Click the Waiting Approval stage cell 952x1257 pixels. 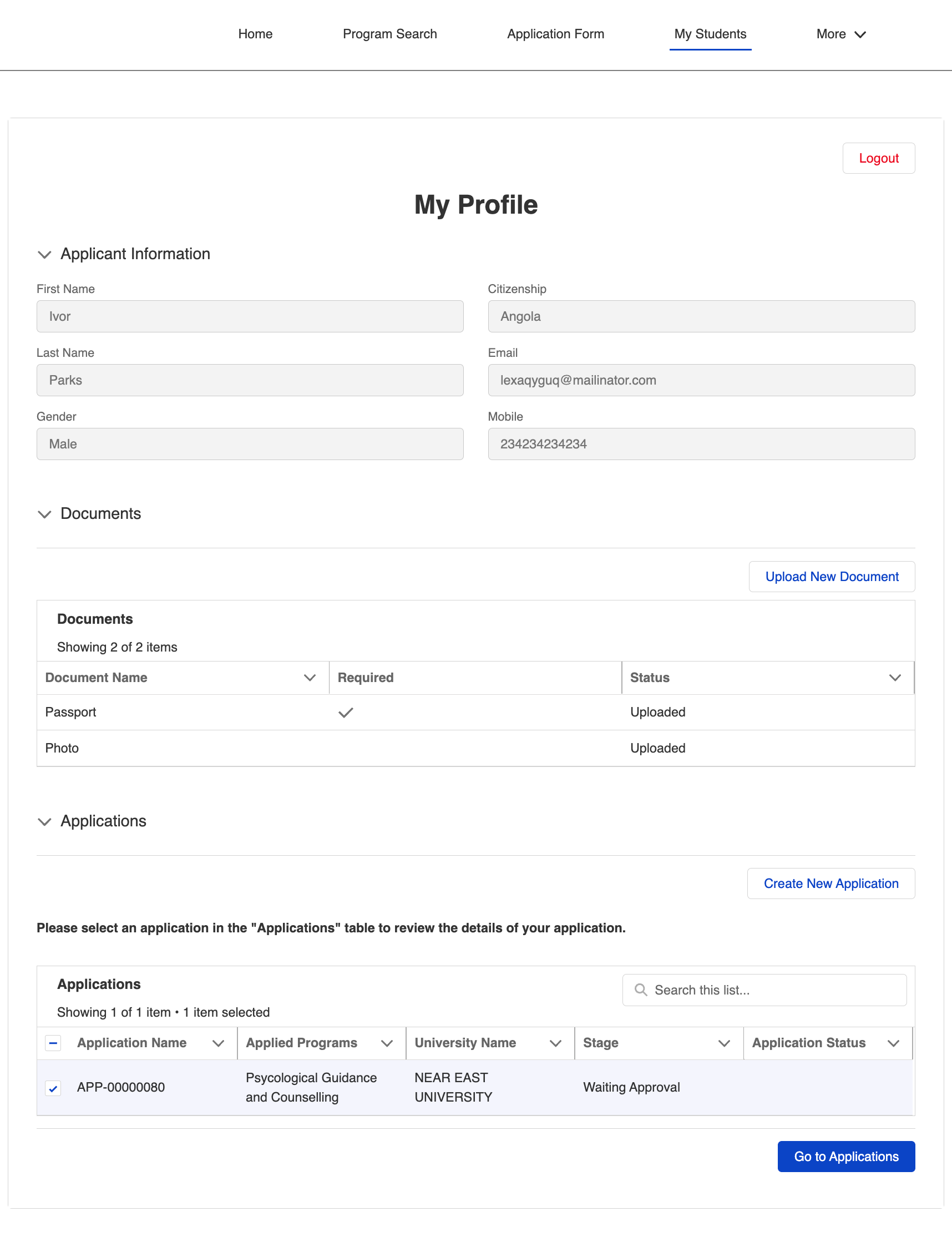click(631, 1087)
